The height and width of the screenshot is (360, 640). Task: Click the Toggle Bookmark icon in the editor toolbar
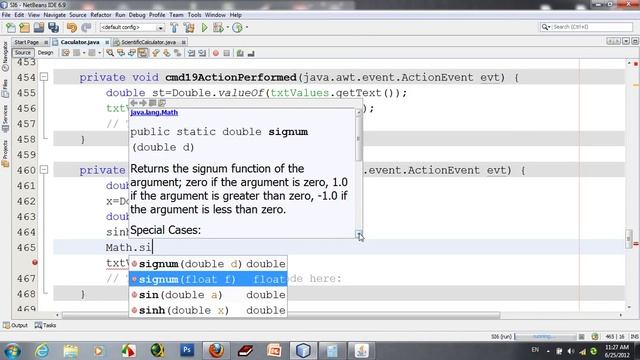pos(178,53)
